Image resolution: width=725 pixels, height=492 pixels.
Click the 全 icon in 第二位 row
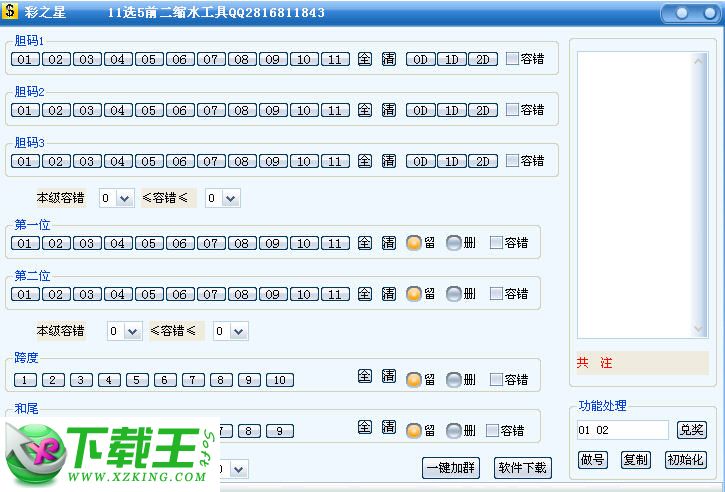coord(365,294)
